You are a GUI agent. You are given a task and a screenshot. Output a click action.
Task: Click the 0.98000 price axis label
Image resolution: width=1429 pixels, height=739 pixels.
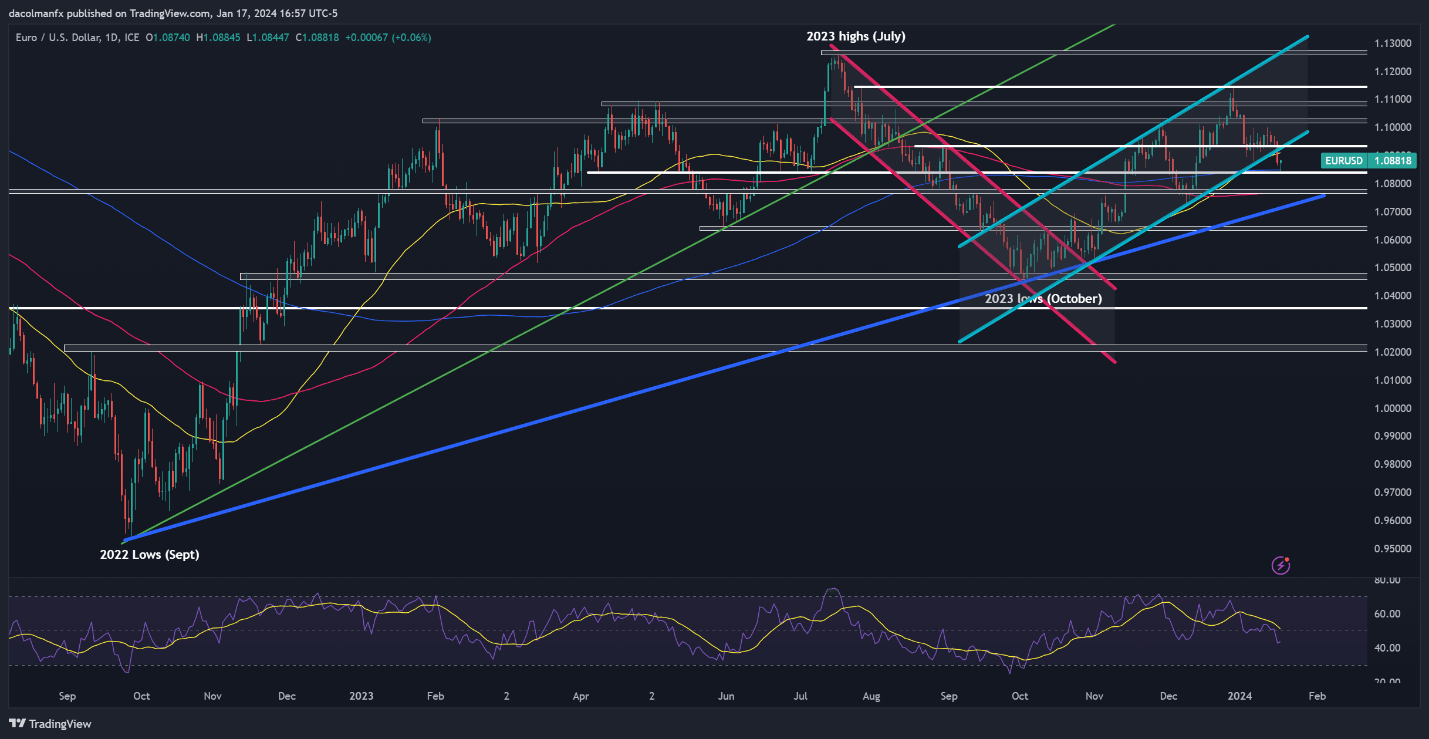[1391, 464]
